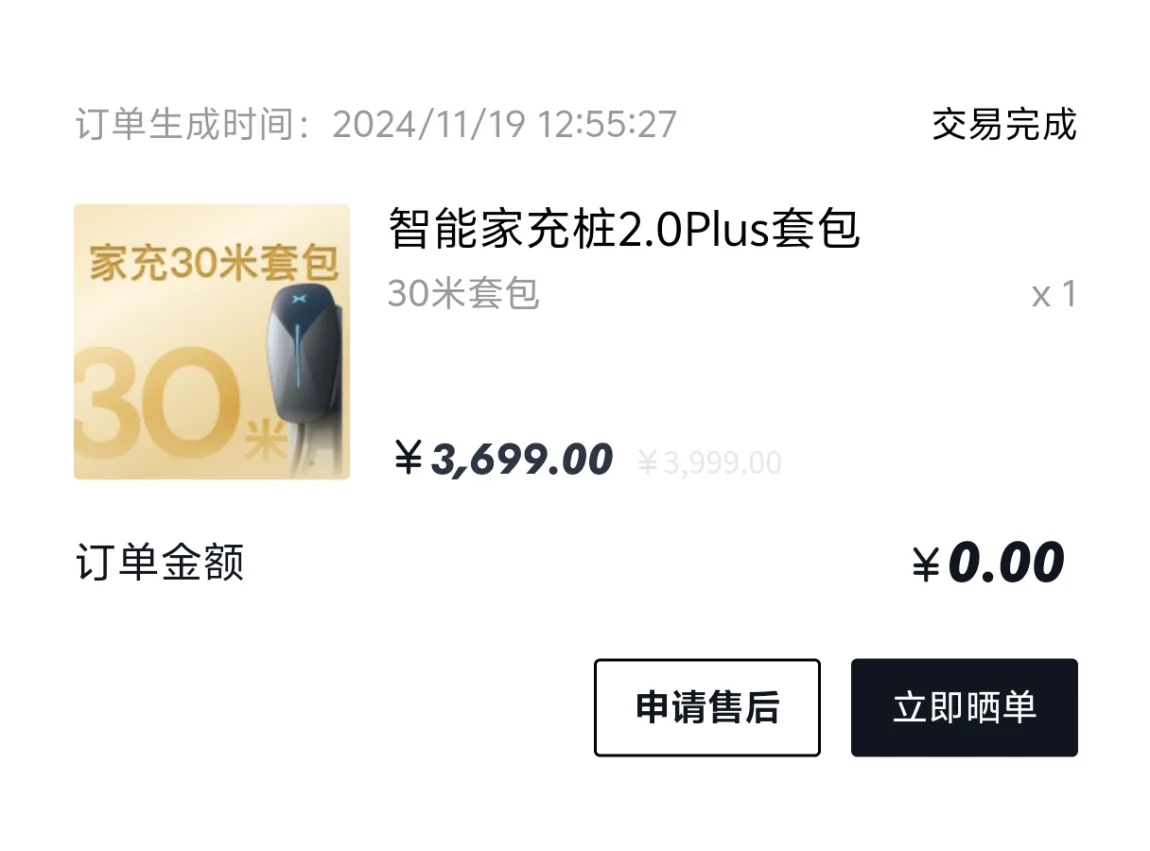Click the ¥3,699.00 discounted price
This screenshot has height=851, width=1150.
(x=503, y=459)
